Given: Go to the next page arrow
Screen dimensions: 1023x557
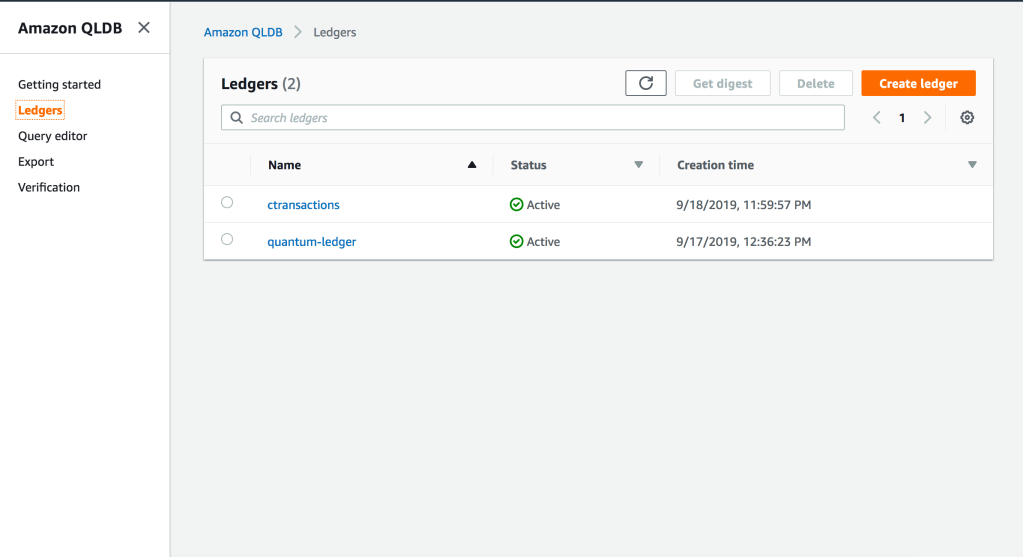Looking at the screenshot, I should 927,118.
